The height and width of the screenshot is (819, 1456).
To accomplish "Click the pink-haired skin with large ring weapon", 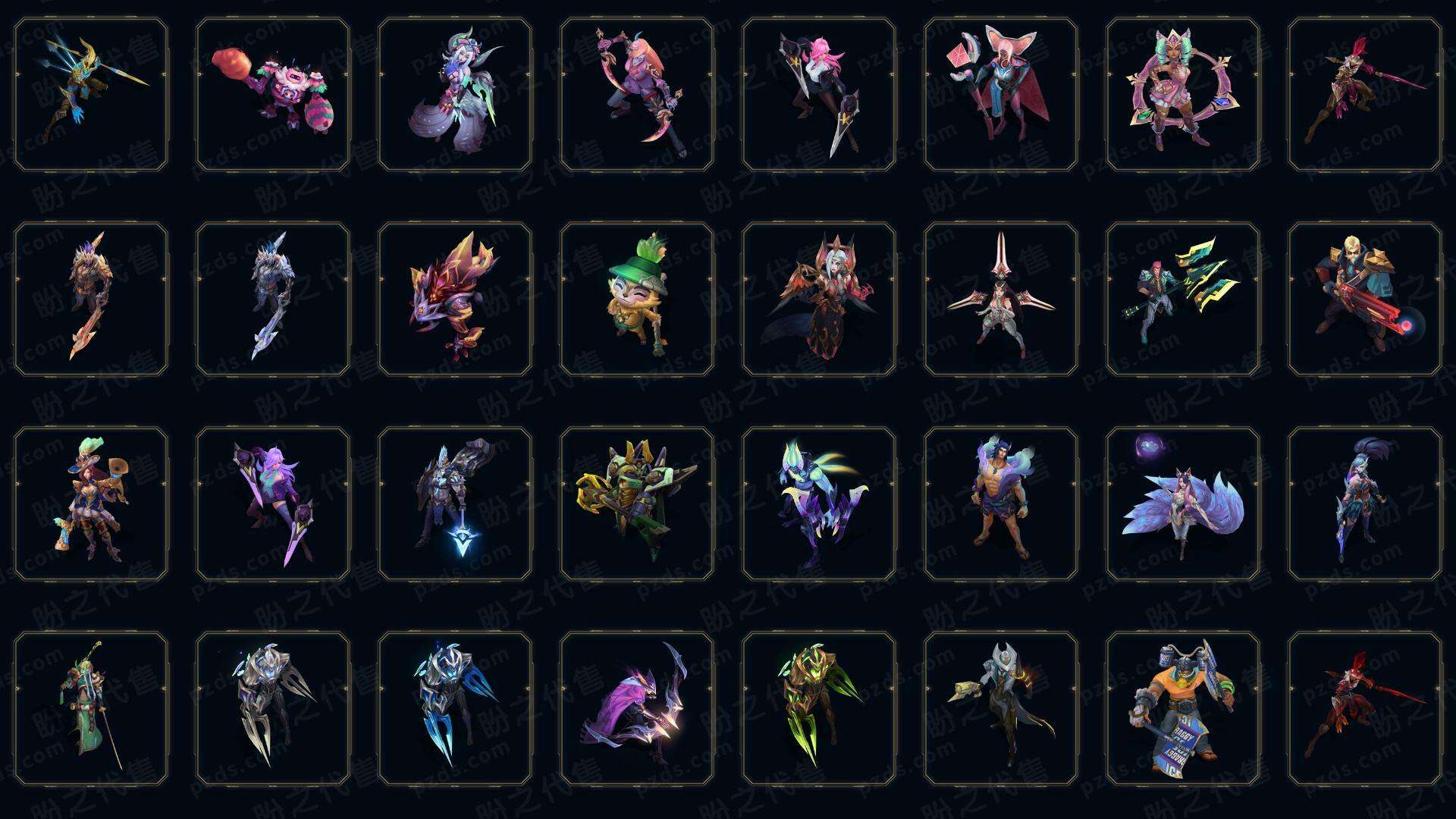I will pos(1183,95).
